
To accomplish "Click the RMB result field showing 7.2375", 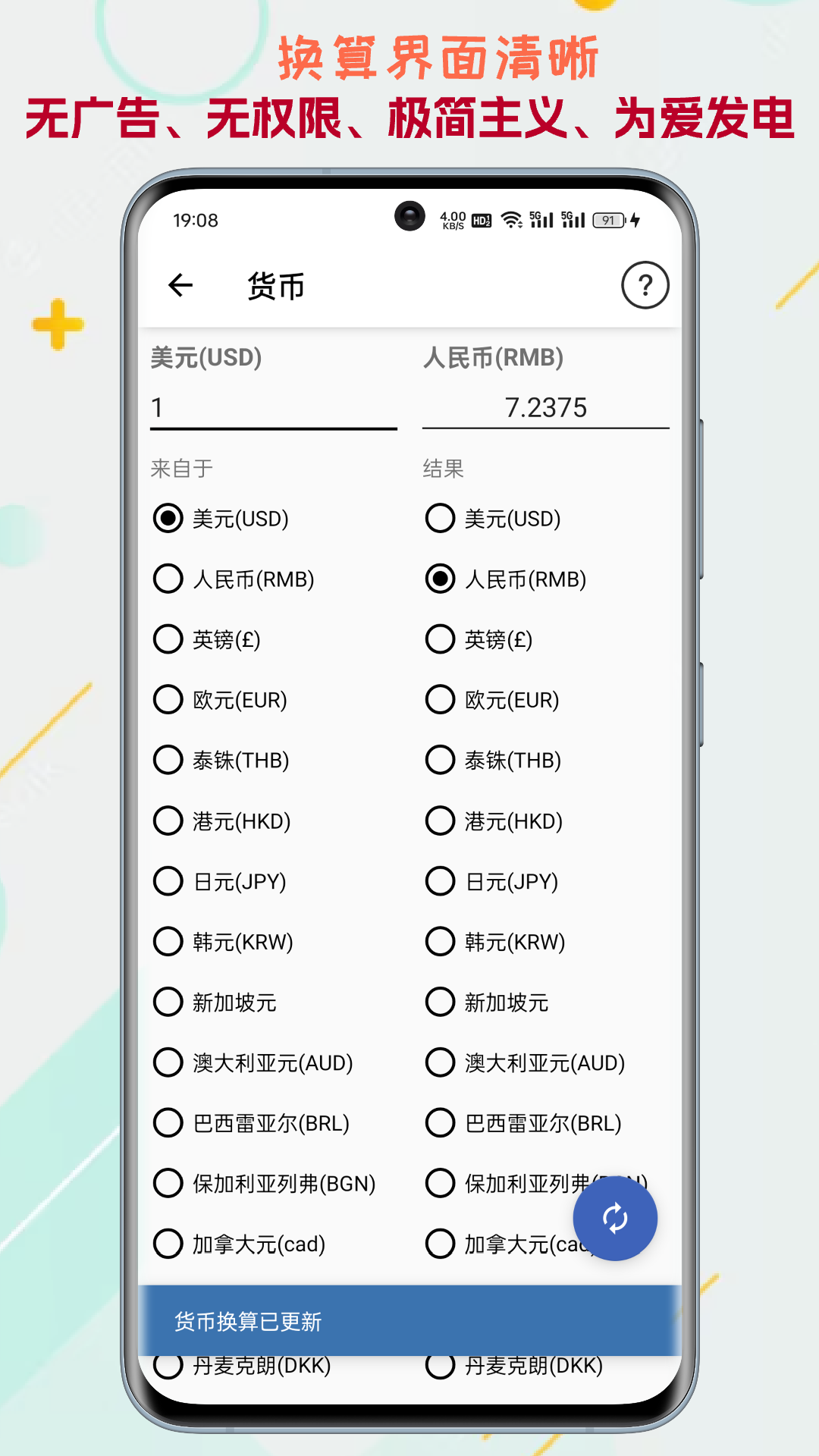I will click(x=545, y=408).
